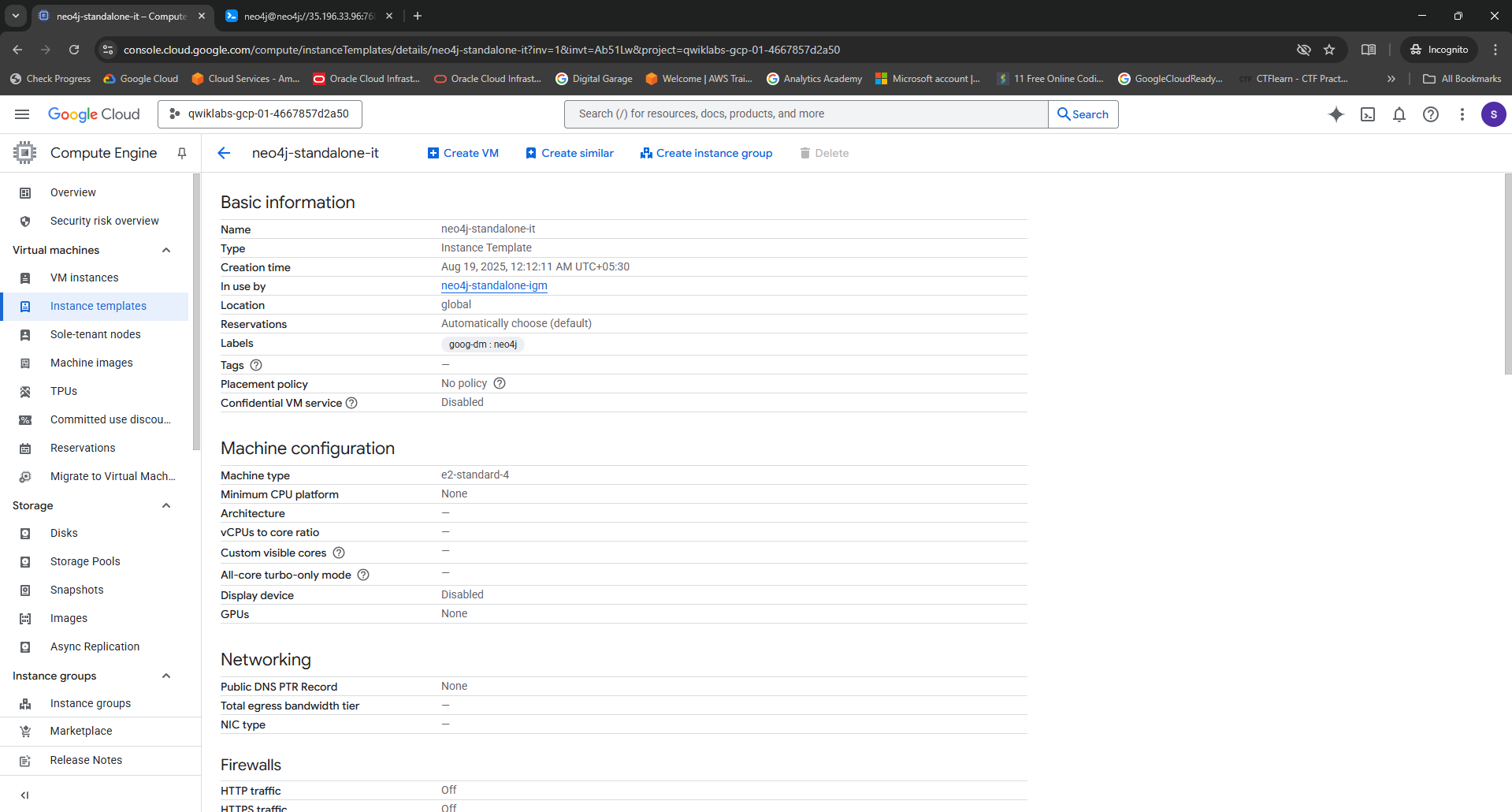This screenshot has width=1512, height=812.
Task: Click the Delete template button
Action: point(824,153)
